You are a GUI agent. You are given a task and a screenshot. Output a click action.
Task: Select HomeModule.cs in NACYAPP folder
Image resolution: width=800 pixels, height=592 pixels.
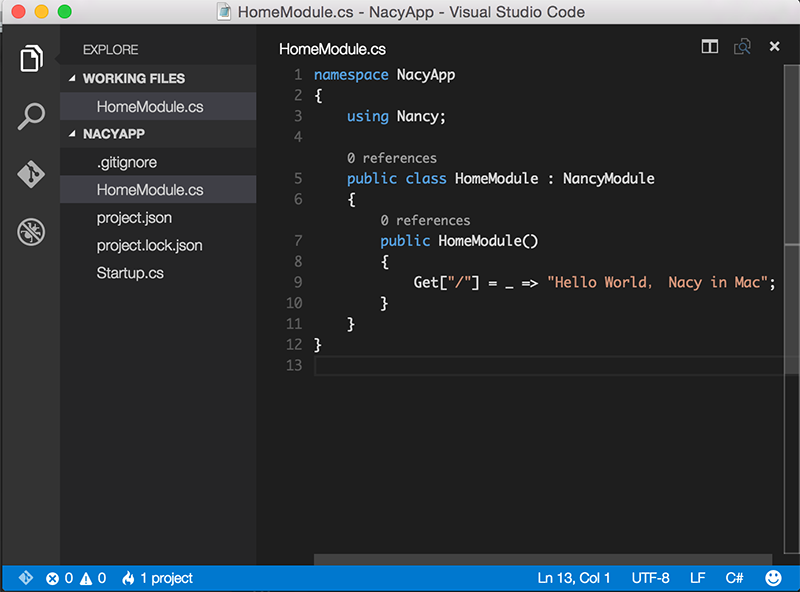click(x=158, y=190)
